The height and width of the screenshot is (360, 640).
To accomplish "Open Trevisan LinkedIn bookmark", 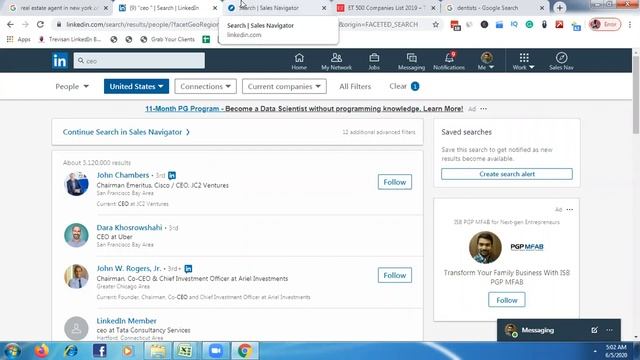I will (x=70, y=39).
